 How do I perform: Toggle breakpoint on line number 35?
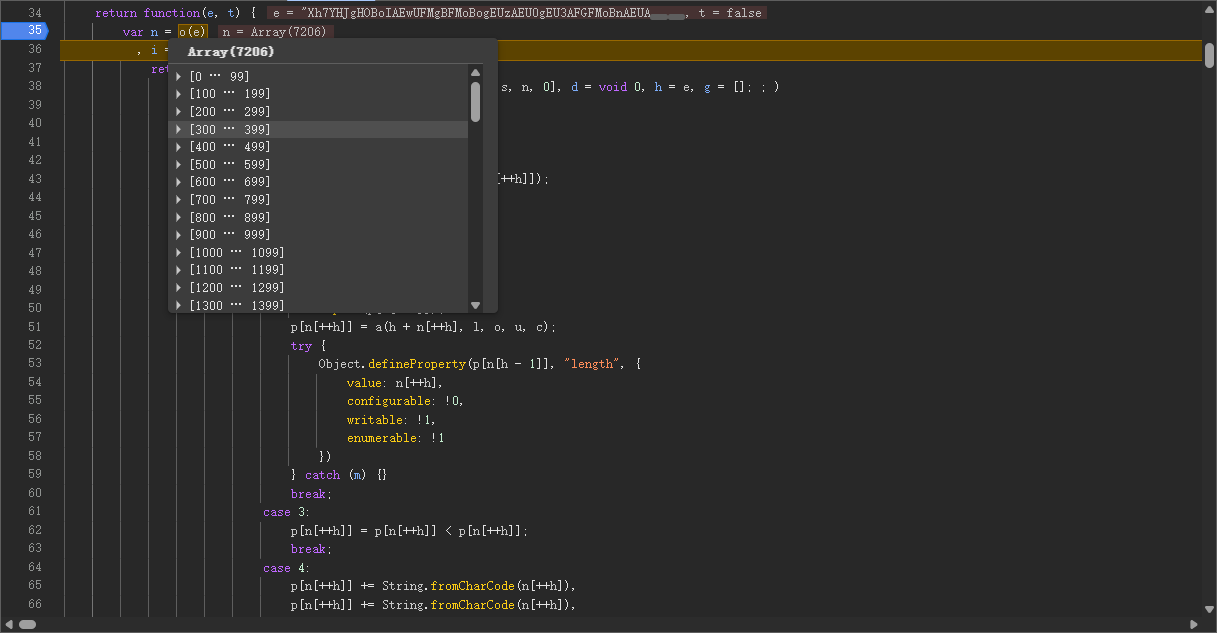(x=35, y=31)
